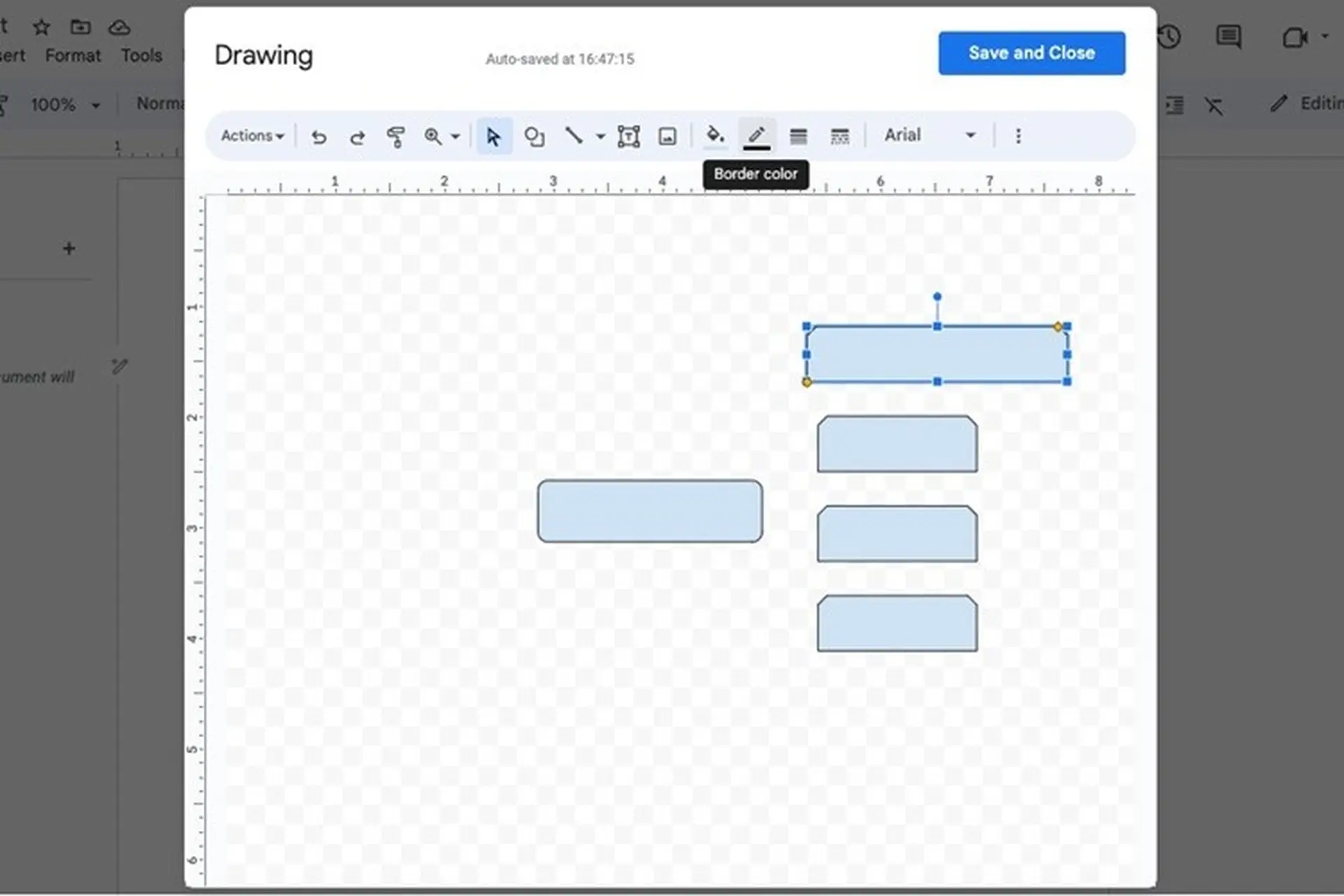The image size is (1344, 896).
Task: Open the Border weight options
Action: click(797, 135)
